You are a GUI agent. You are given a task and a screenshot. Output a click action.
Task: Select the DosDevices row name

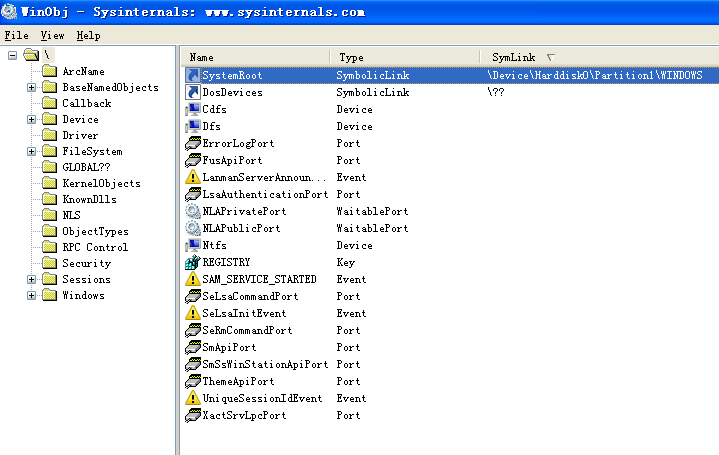tap(232, 92)
